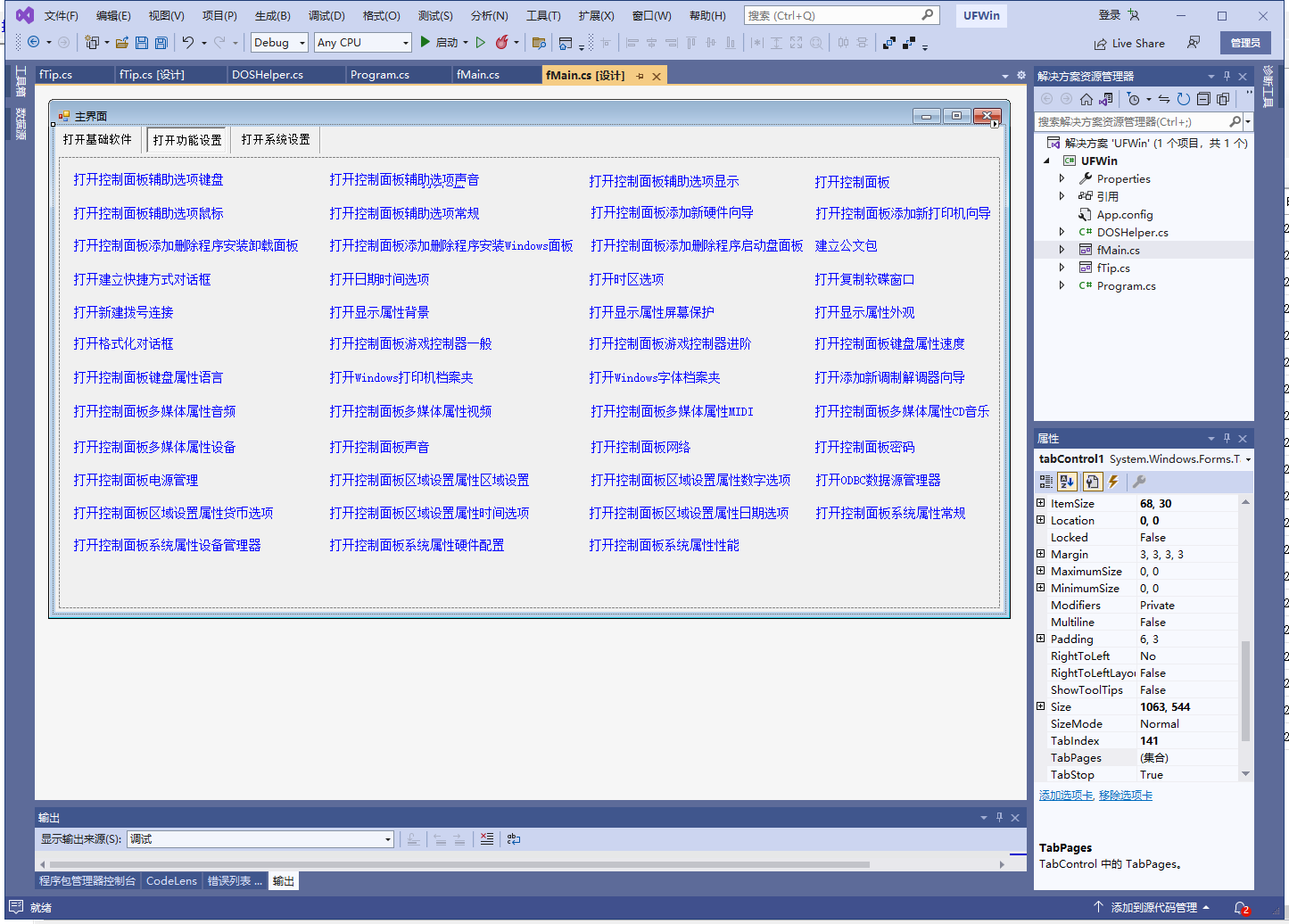Click the Refresh icon in Solution Explorer
Viewport: 1289px width, 924px height.
(x=1183, y=99)
